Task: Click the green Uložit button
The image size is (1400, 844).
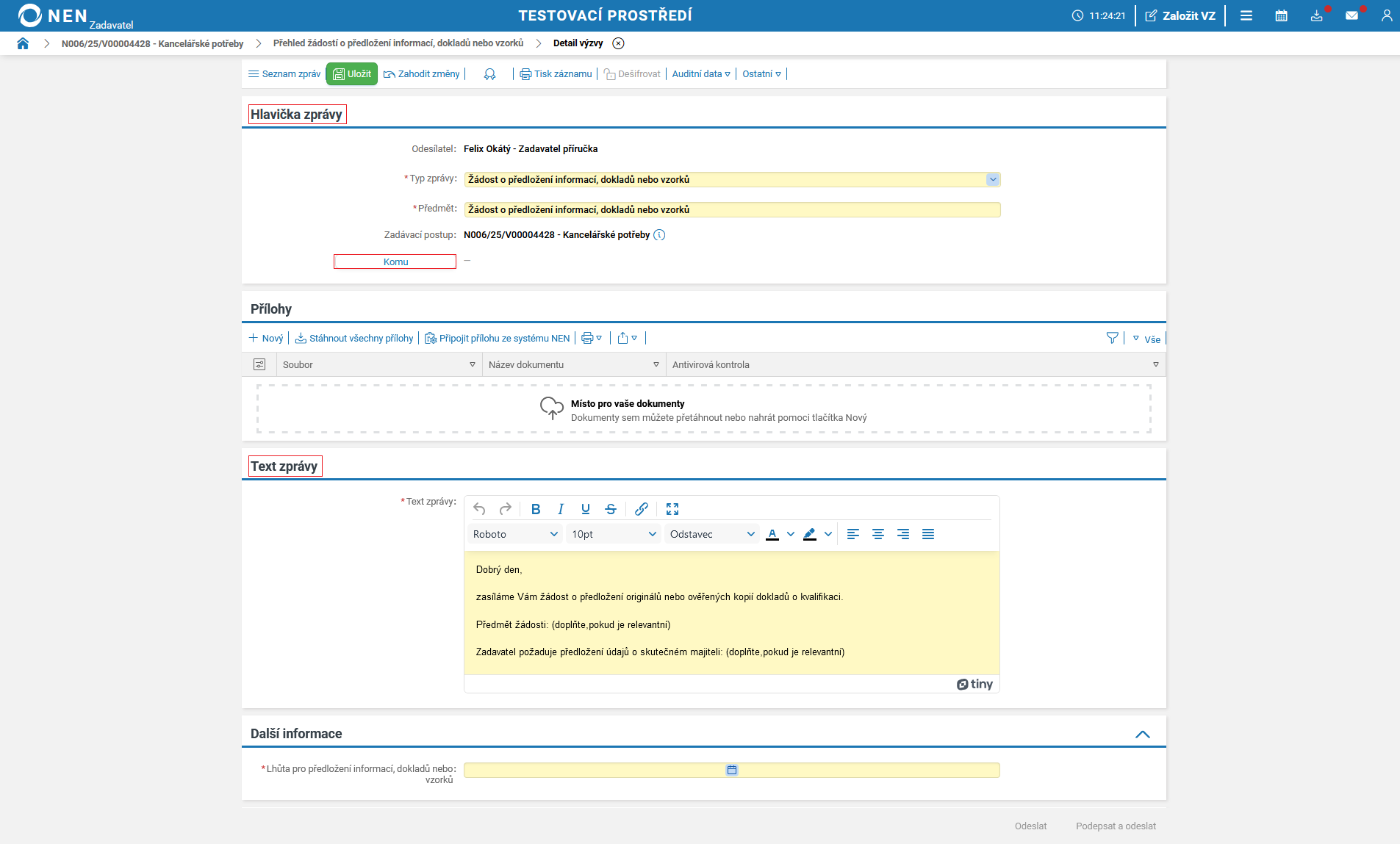Action: pyautogui.click(x=352, y=74)
